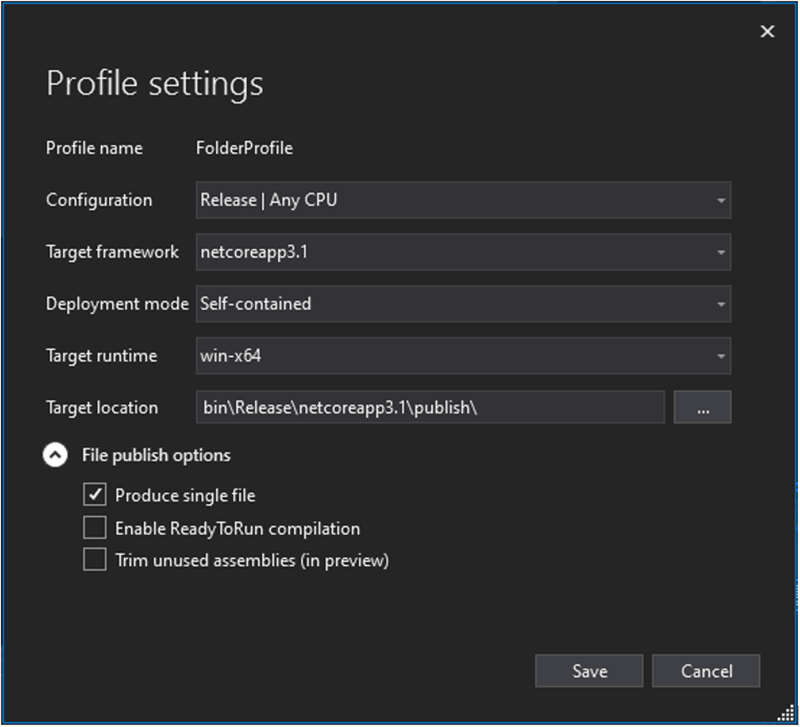
Task: Enable ReadyToRun compilation checkbox
Action: click(95, 528)
